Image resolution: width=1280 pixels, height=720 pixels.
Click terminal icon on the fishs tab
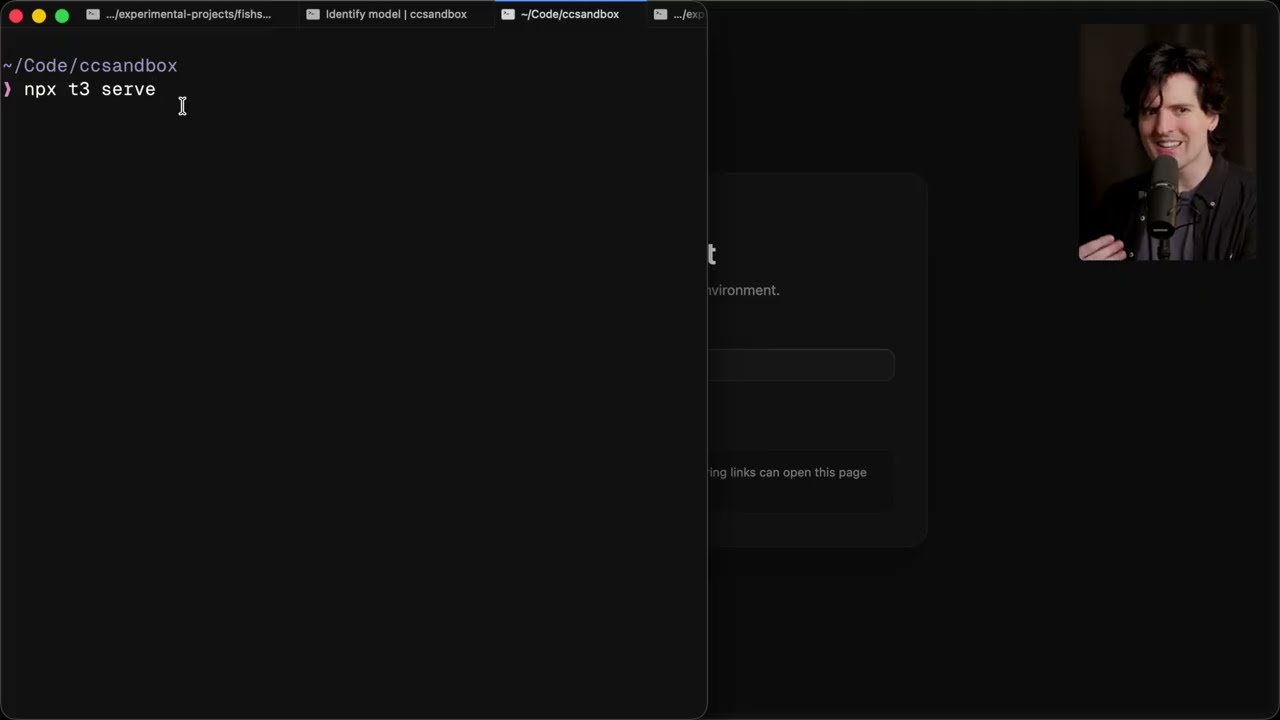[x=93, y=14]
